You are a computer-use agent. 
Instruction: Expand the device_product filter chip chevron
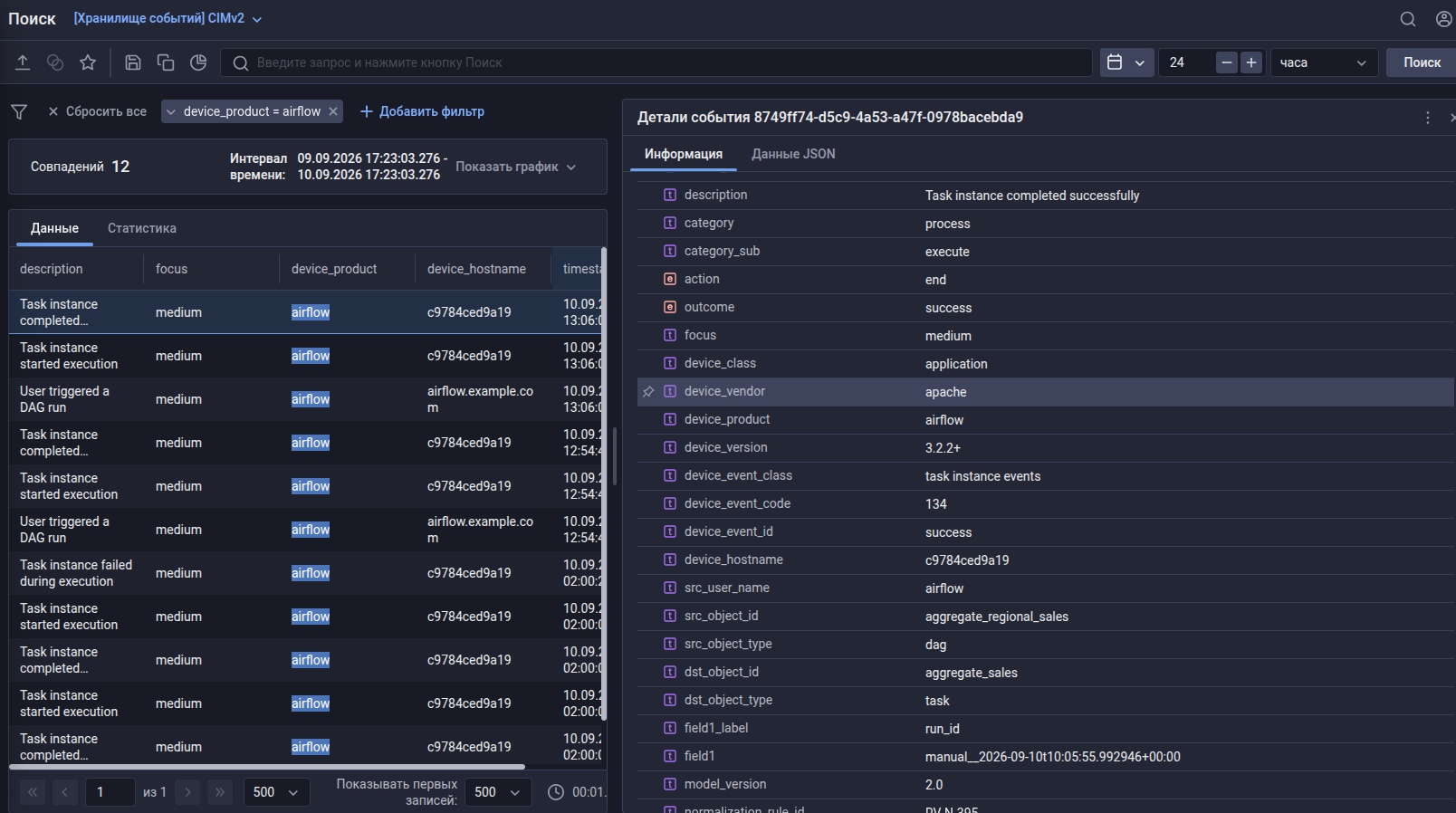[170, 111]
